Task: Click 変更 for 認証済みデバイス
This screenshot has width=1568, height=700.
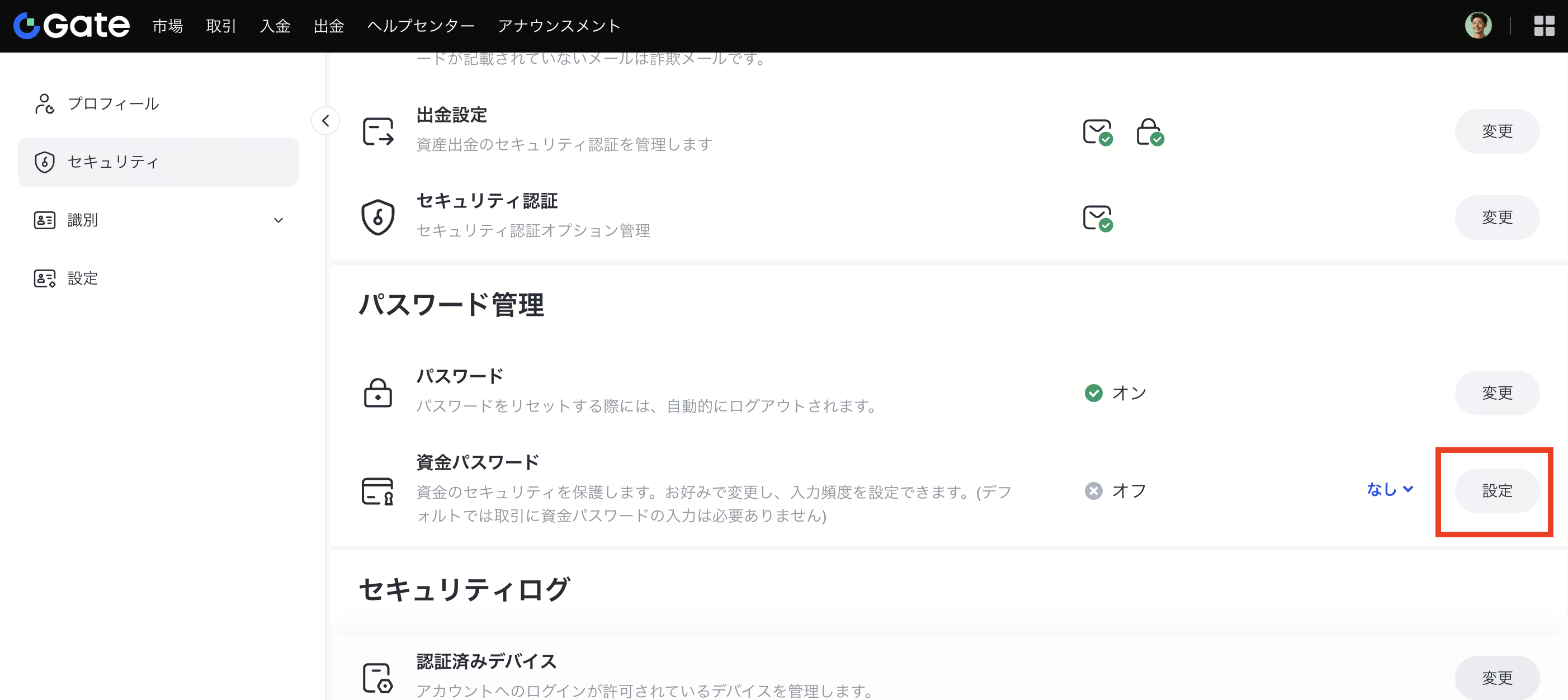Action: [1497, 678]
